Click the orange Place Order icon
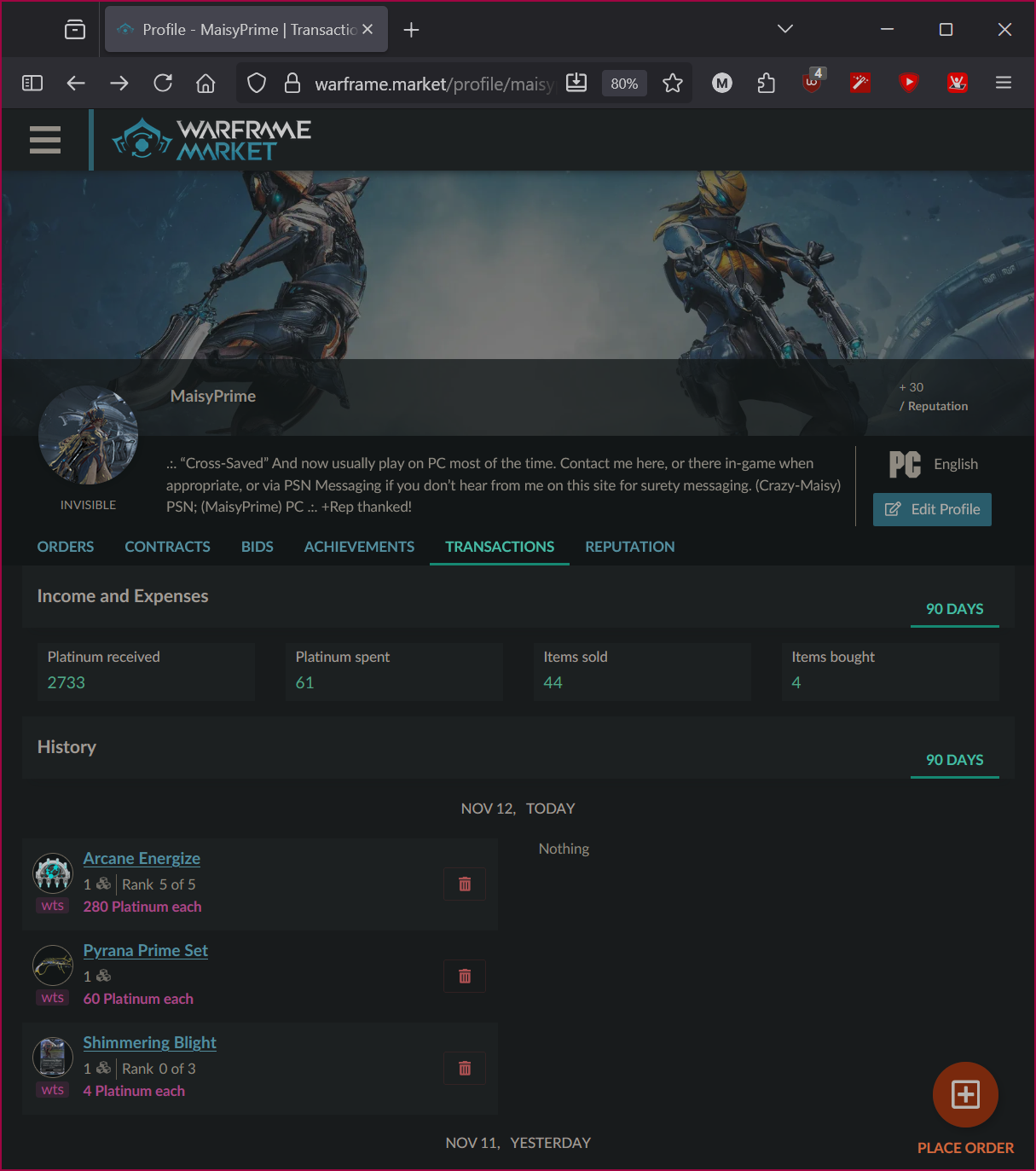Image resolution: width=1036 pixels, height=1171 pixels. tap(964, 1094)
